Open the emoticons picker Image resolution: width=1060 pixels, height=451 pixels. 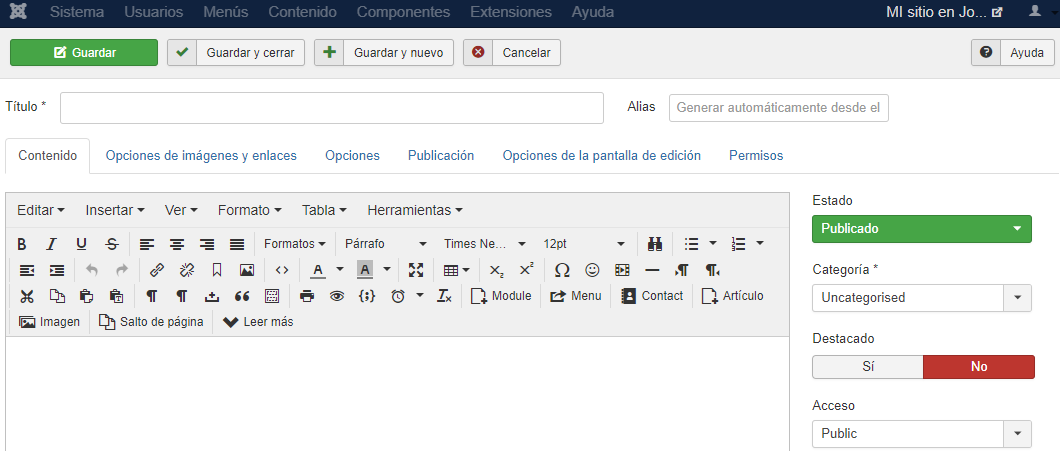pos(592,270)
